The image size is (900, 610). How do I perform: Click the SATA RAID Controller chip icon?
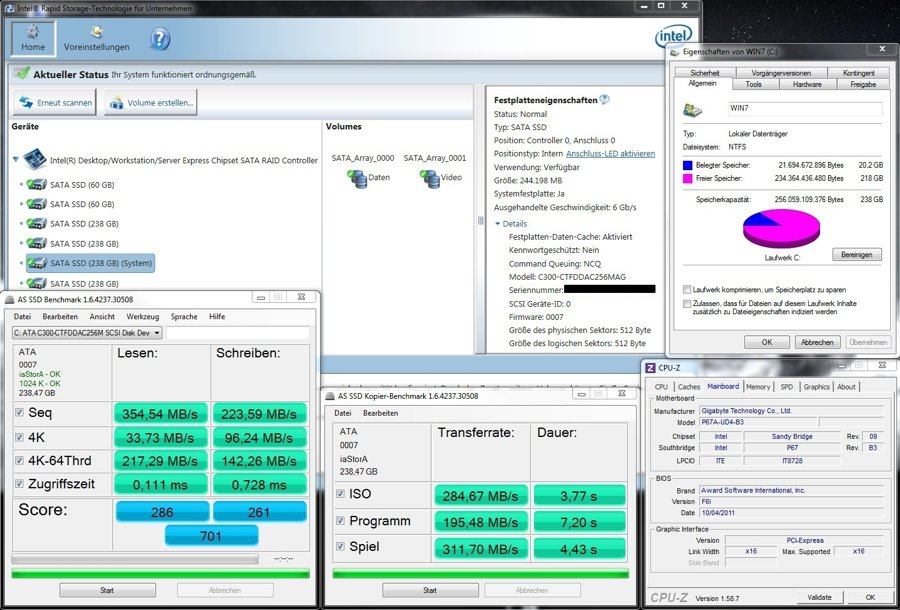tap(35, 160)
